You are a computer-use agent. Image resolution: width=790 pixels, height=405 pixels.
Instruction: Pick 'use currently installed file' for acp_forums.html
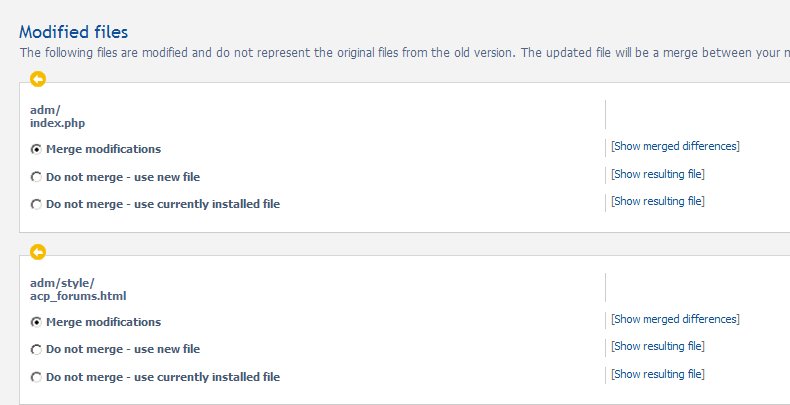tap(37, 378)
